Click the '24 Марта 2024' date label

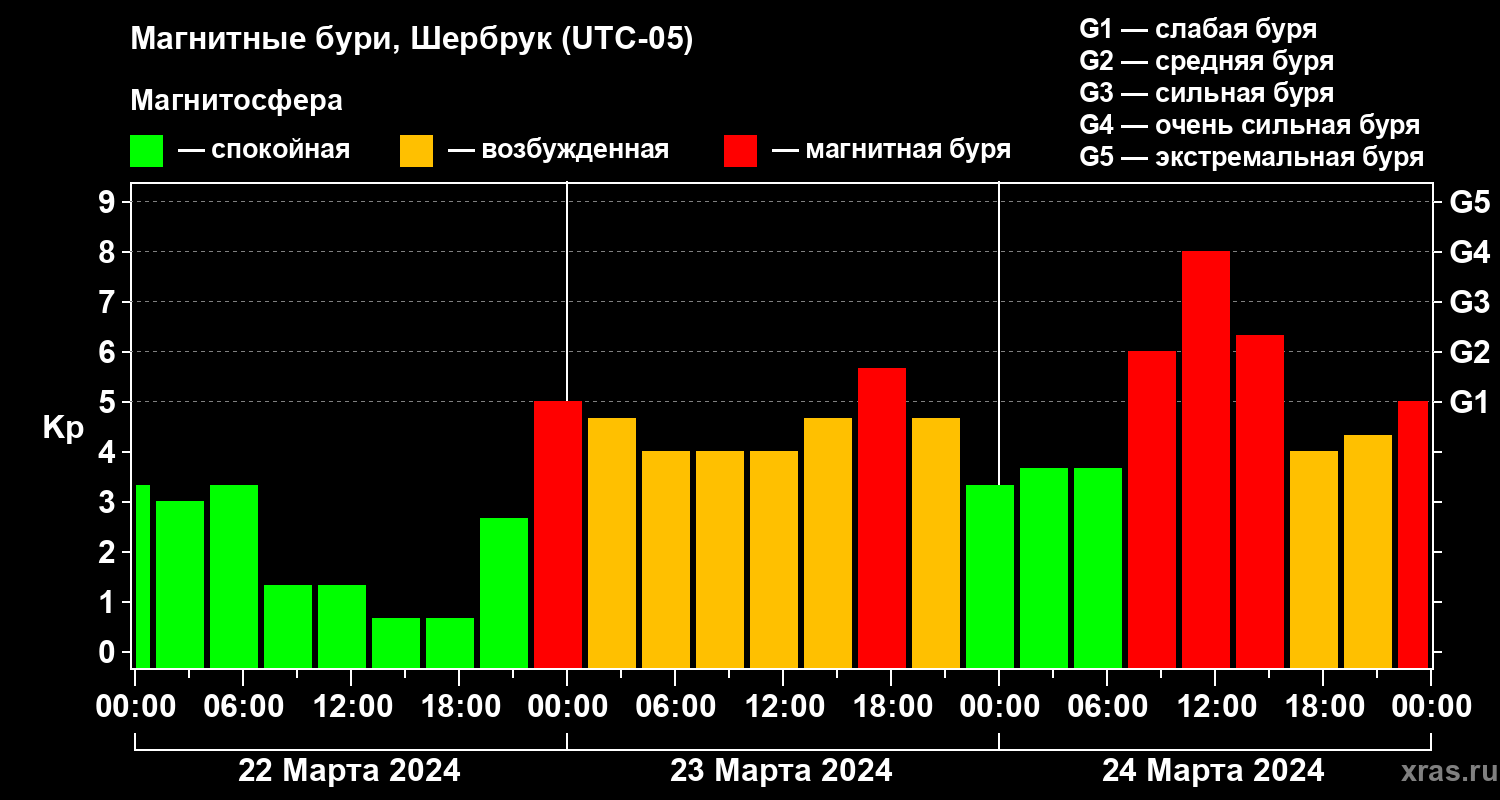(1213, 771)
